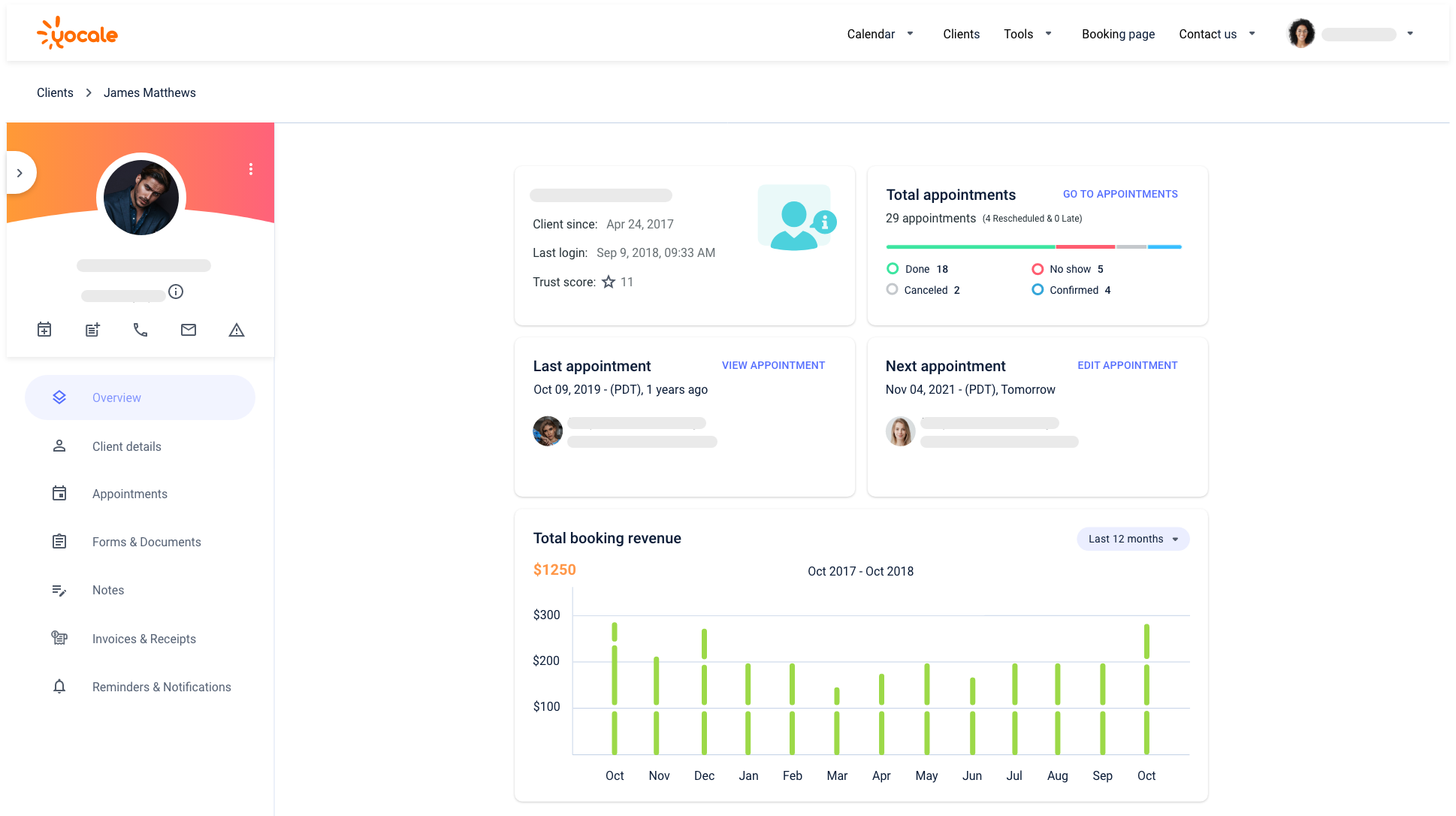
Task: Open the three-dot profile options menu
Action: click(251, 169)
